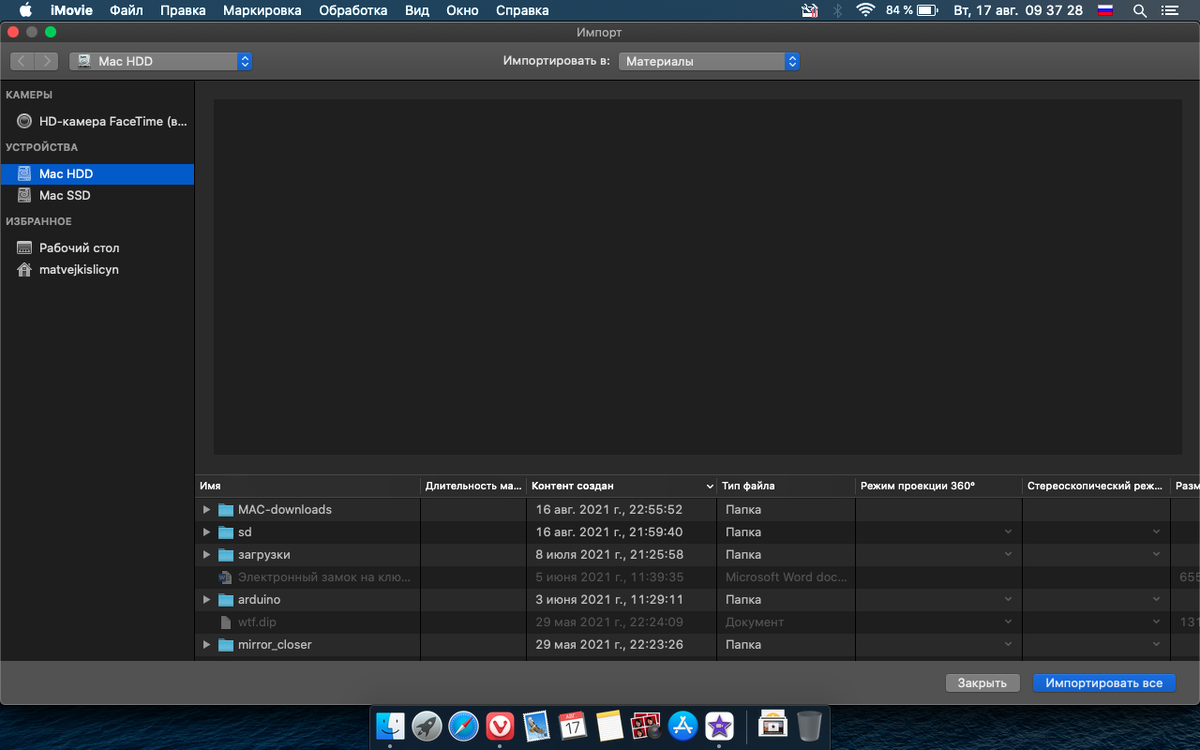Open the Mac HDD location dropdown
The image size is (1200, 750).
coord(160,61)
